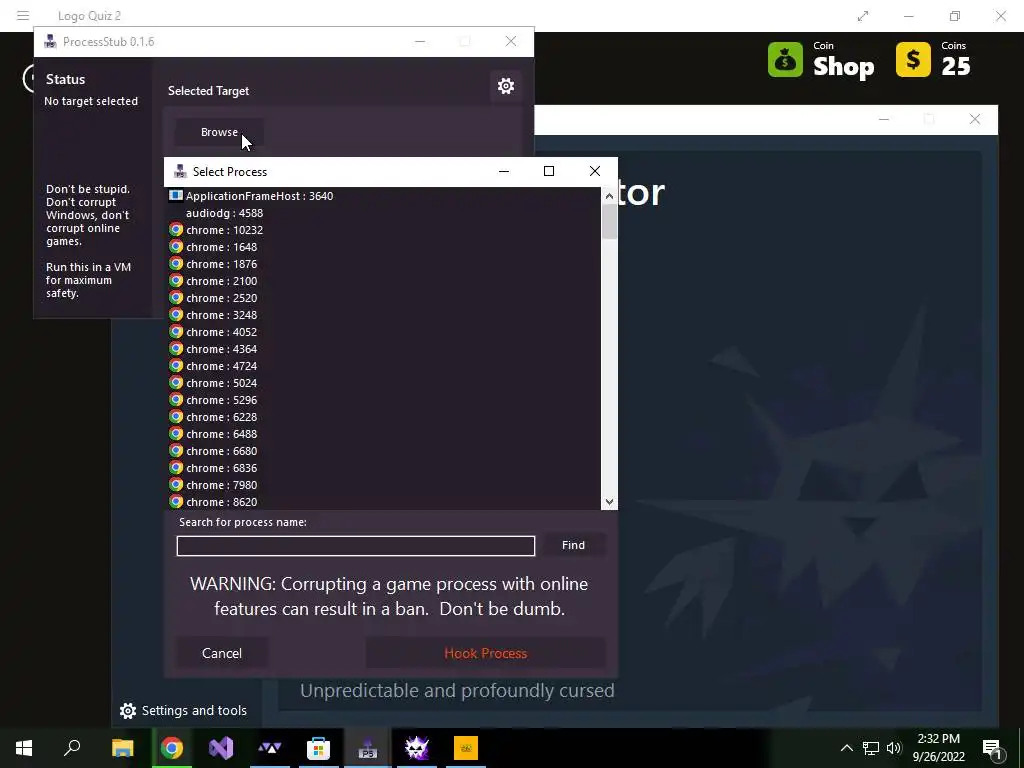Open Visual Studio from taskbar
Viewport: 1024px width, 768px height.
click(x=221, y=748)
